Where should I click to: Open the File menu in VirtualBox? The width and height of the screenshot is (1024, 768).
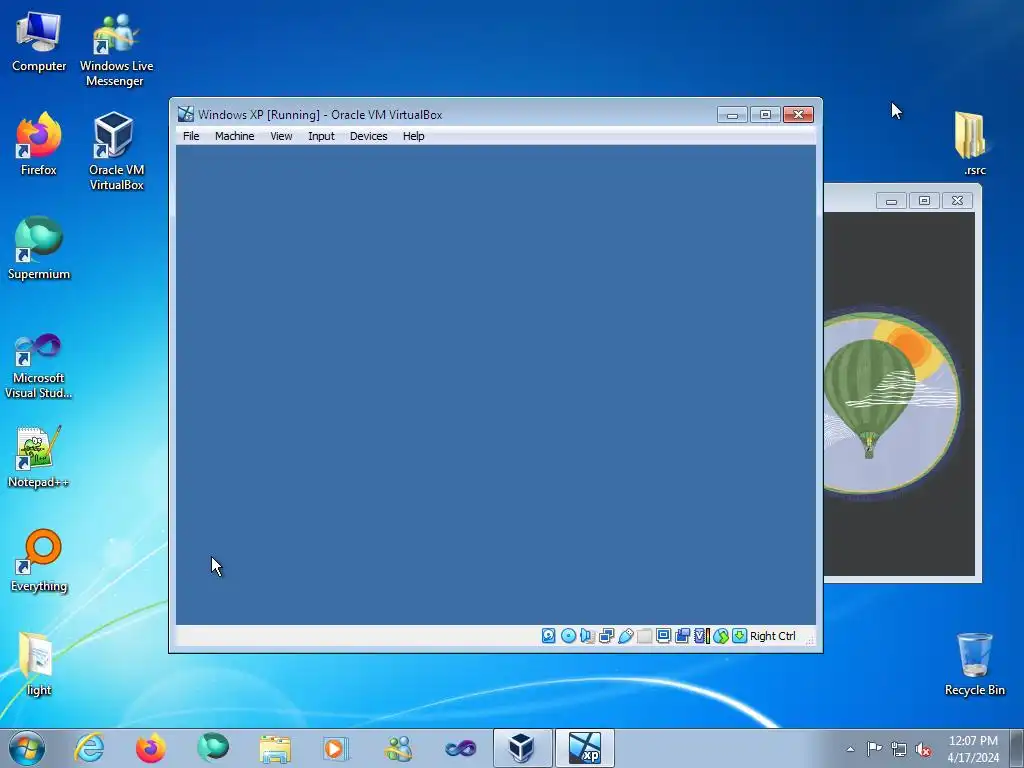point(191,136)
